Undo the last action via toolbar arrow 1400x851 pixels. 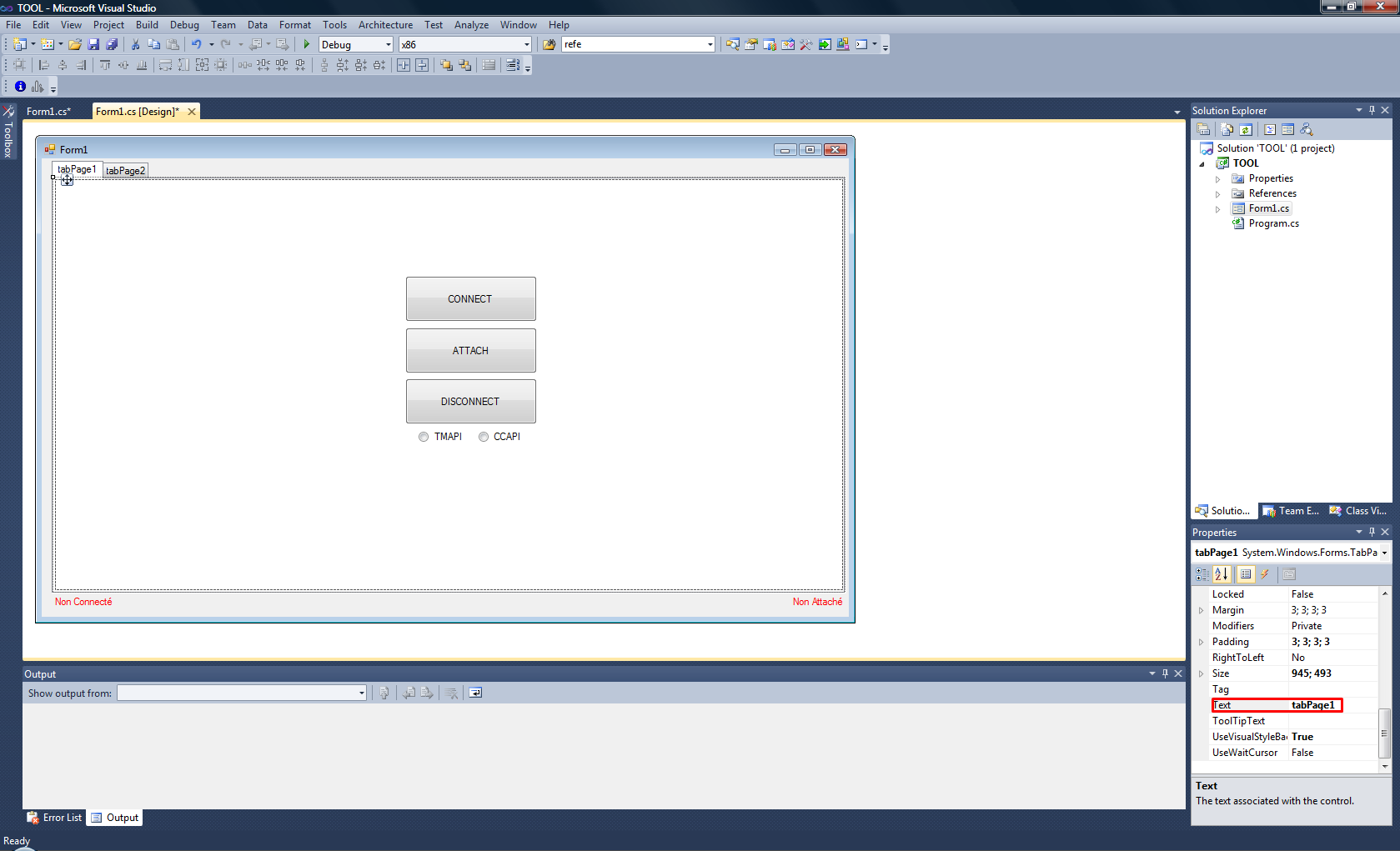click(197, 44)
